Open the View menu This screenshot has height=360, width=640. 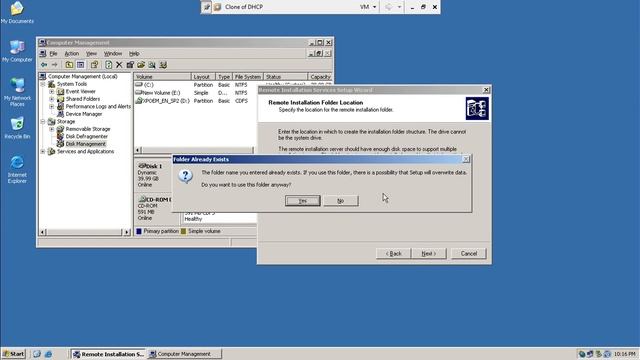pos(91,53)
